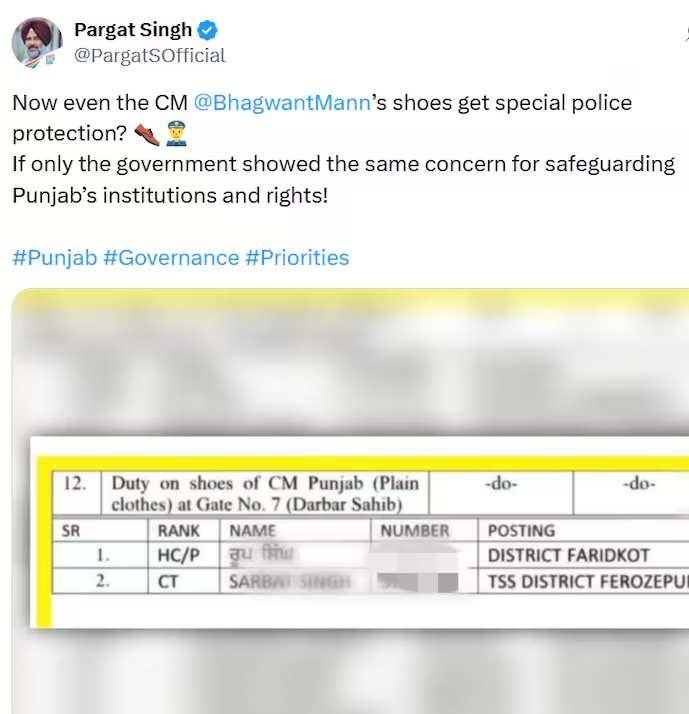Click the RANK column header in the document
689x714 pixels.
pyautogui.click(x=179, y=531)
